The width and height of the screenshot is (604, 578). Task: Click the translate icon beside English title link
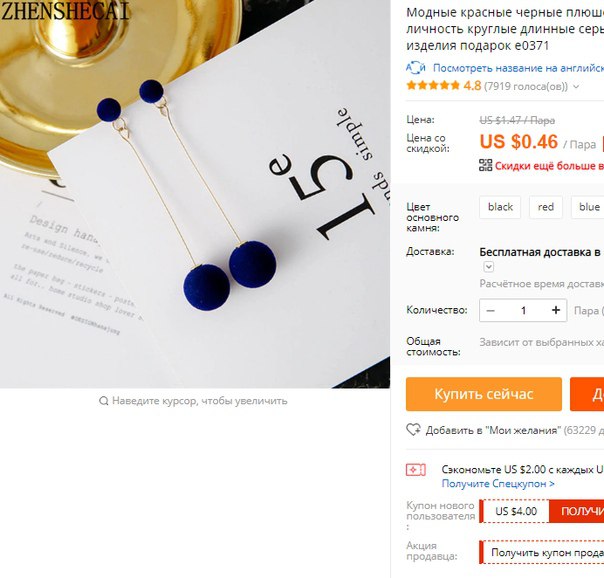pyautogui.click(x=416, y=68)
